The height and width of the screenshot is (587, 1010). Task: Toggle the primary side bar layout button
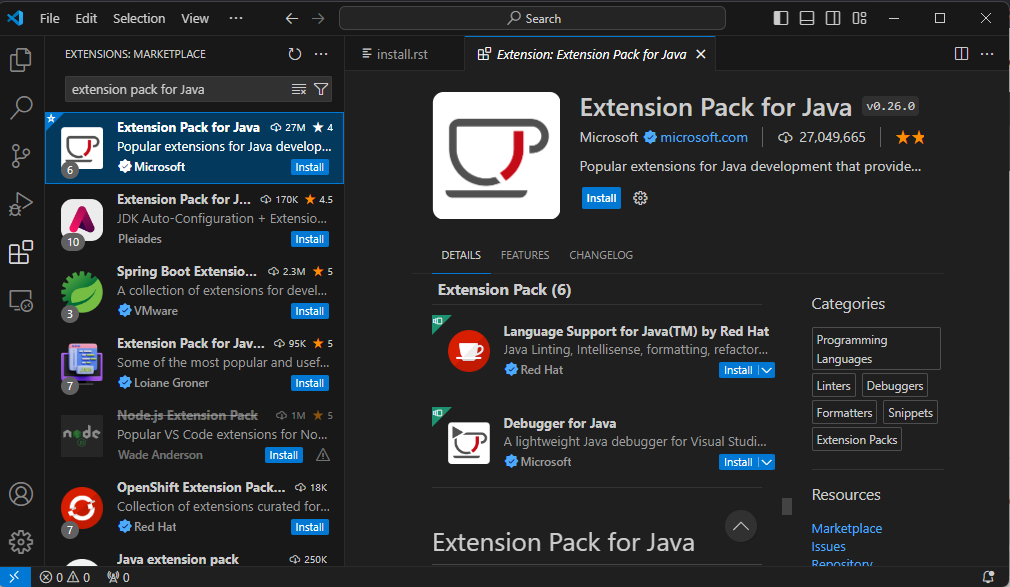781,18
